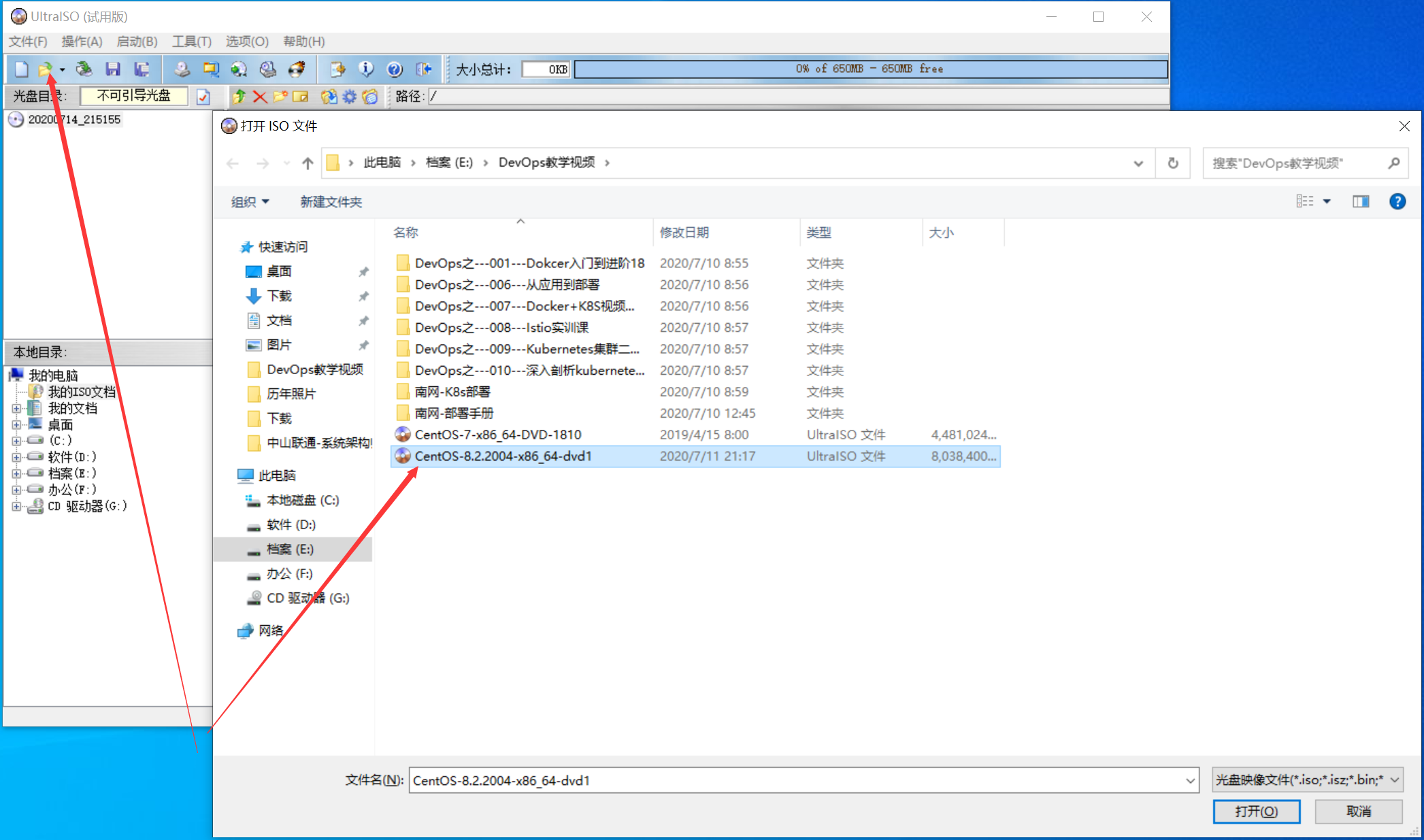Open the dropdown arrow beside Open icon
The height and width of the screenshot is (840, 1424).
click(62, 69)
